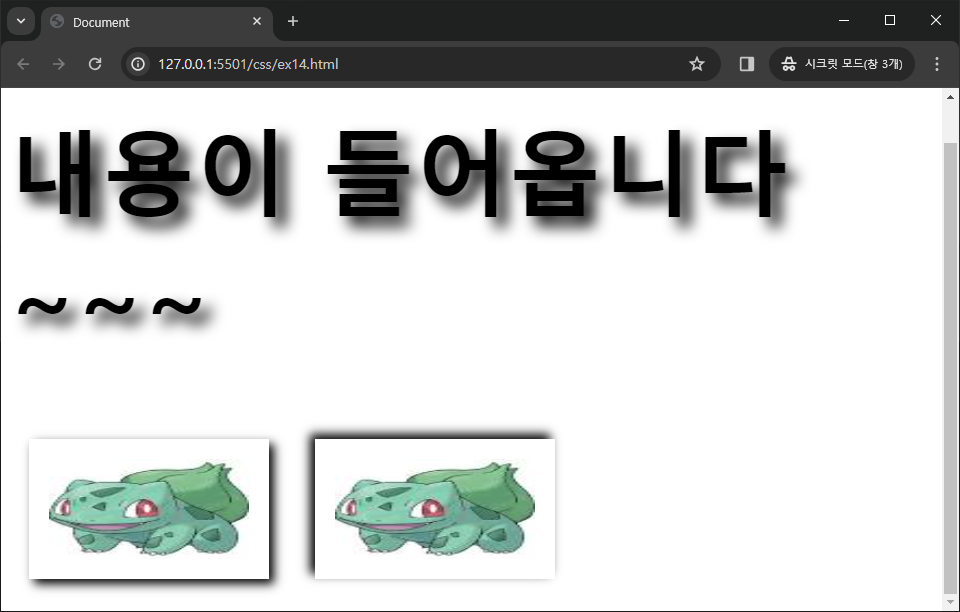This screenshot has height=612, width=960.
Task: Click the first Bulbasaur image with right shadow
Action: pyautogui.click(x=149, y=509)
